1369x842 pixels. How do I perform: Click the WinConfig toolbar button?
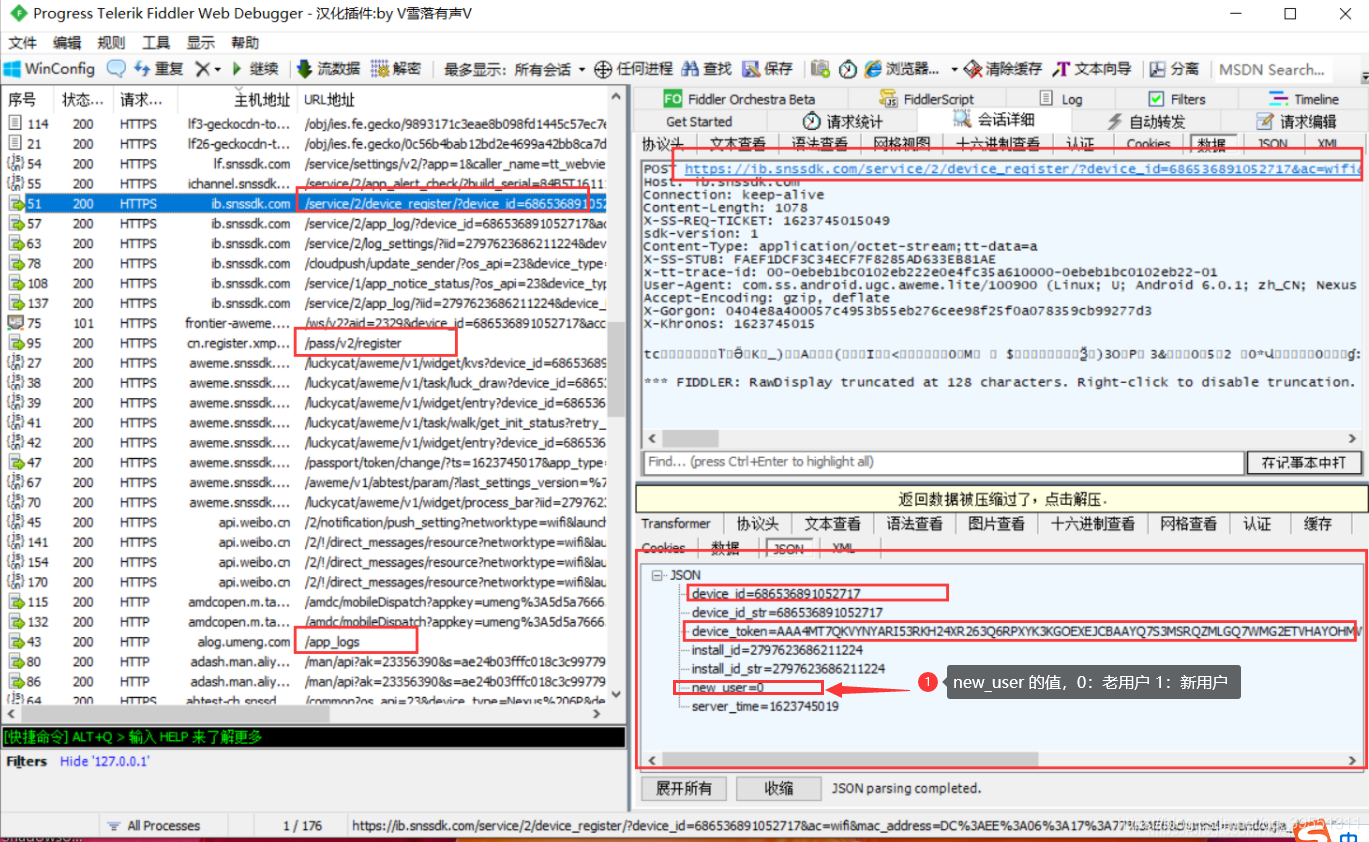[49, 69]
